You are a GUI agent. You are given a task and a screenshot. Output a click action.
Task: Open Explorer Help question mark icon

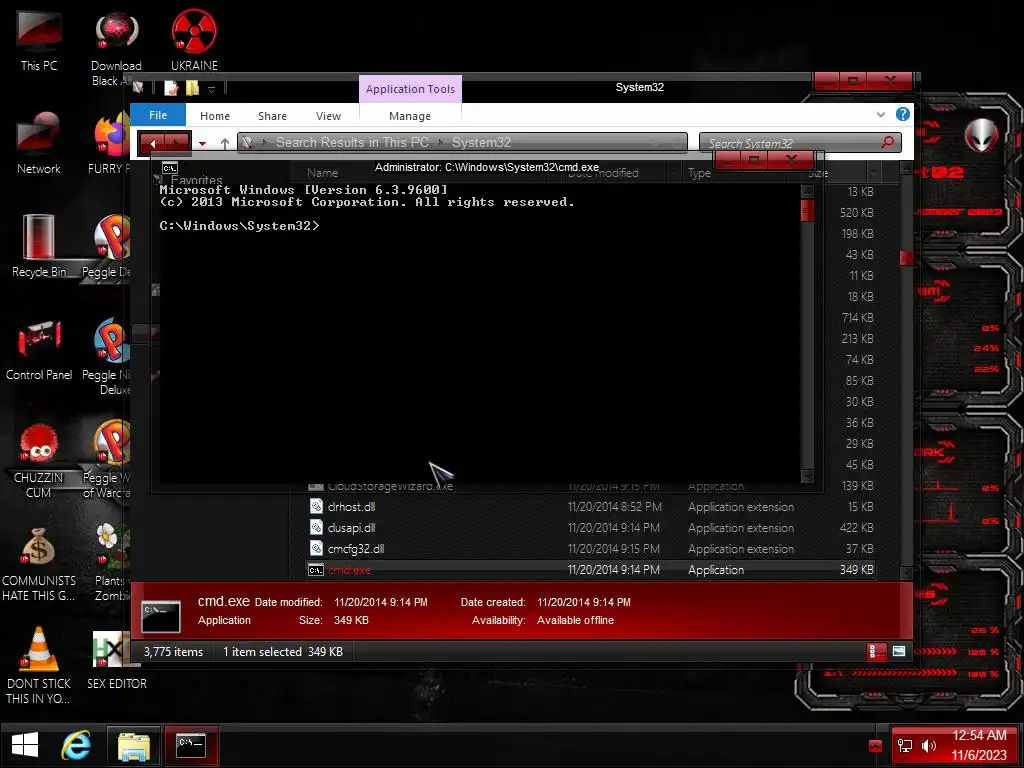(903, 114)
